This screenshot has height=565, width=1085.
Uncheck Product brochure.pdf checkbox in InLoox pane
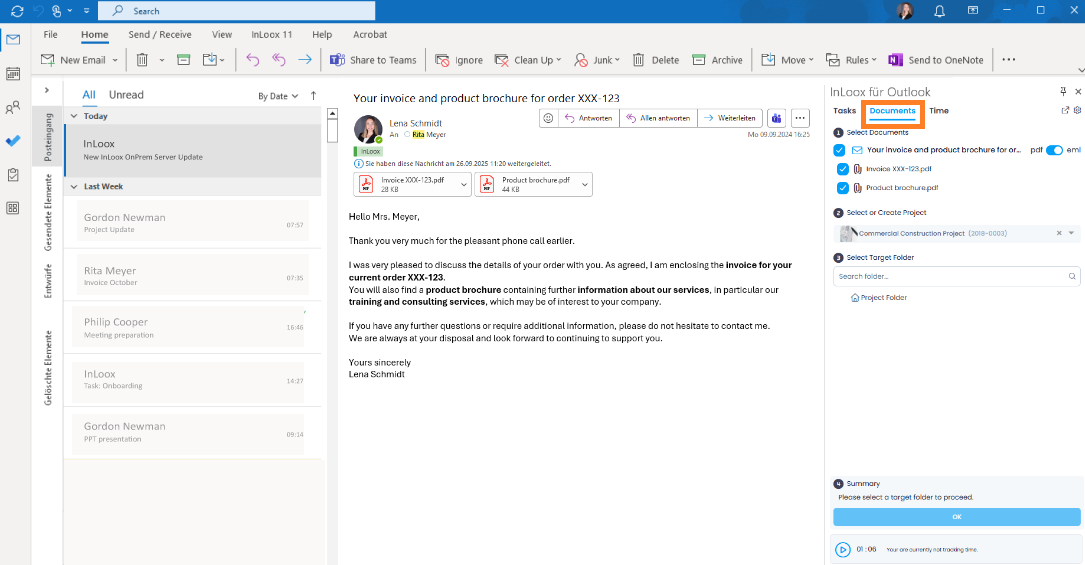pos(842,187)
